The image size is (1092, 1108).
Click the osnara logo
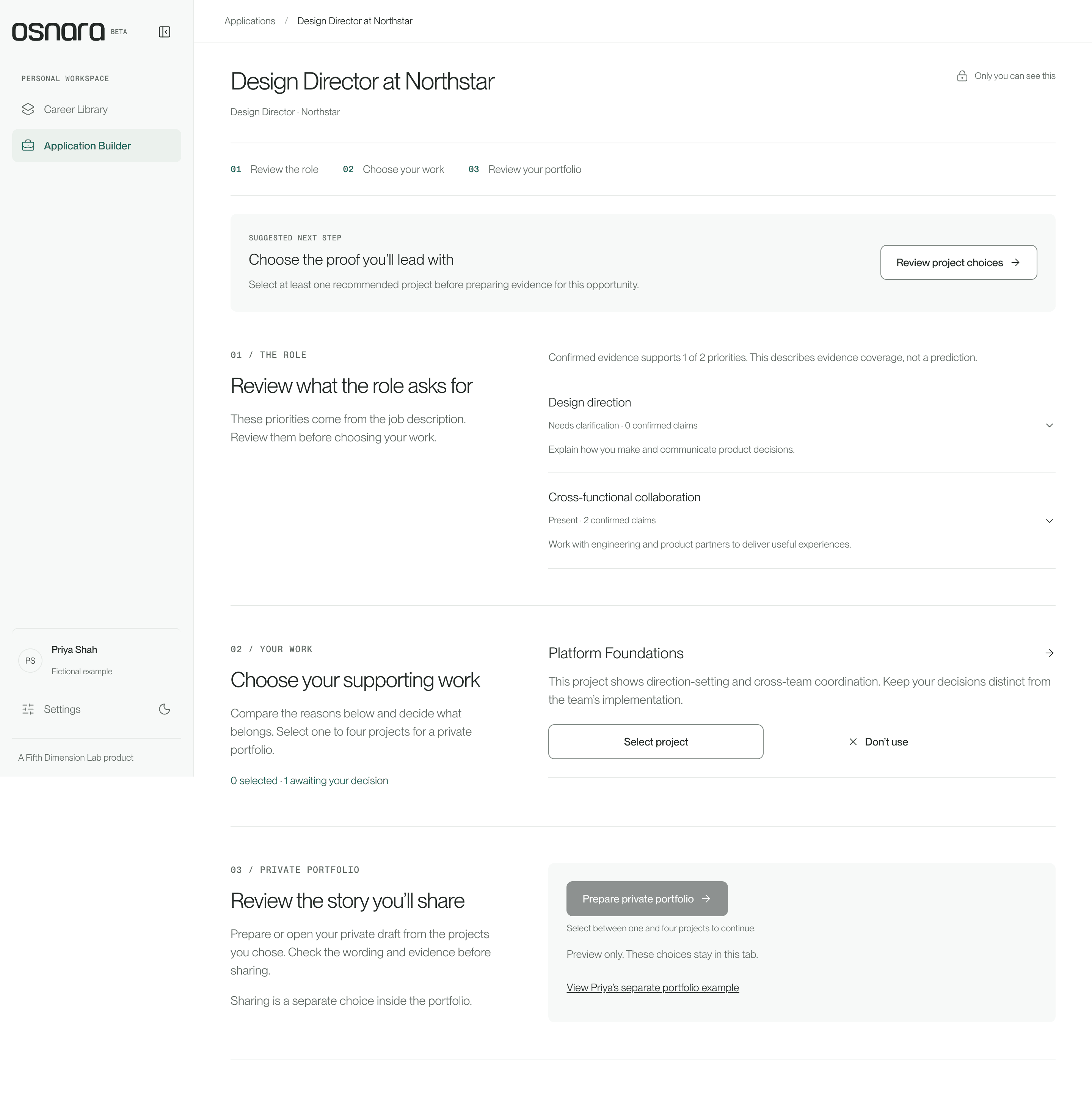click(58, 31)
